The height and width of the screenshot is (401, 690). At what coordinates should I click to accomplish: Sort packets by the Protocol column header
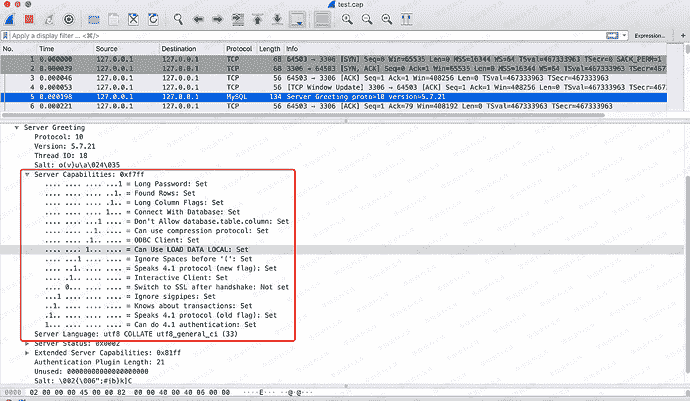coord(239,48)
